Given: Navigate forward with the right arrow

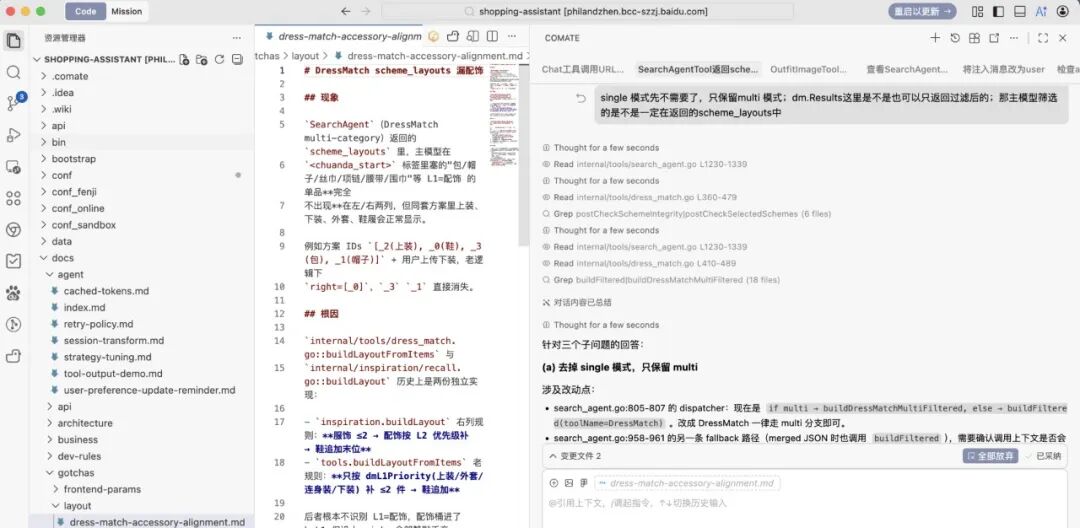Looking at the screenshot, I should 366,11.
